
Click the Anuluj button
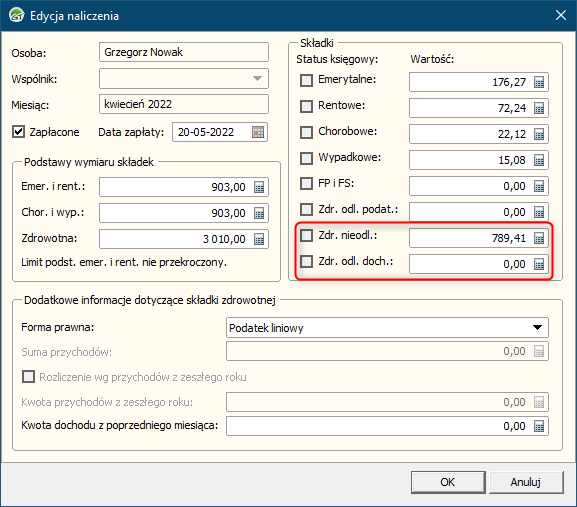click(525, 482)
